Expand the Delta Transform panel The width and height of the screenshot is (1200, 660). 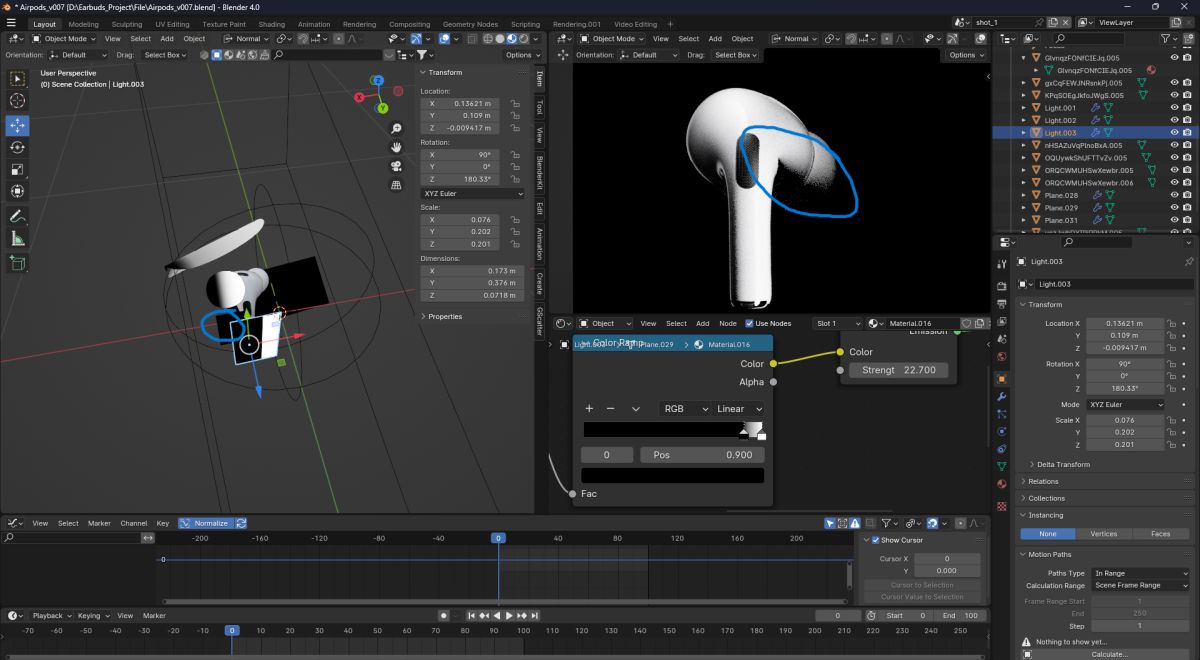1062,464
